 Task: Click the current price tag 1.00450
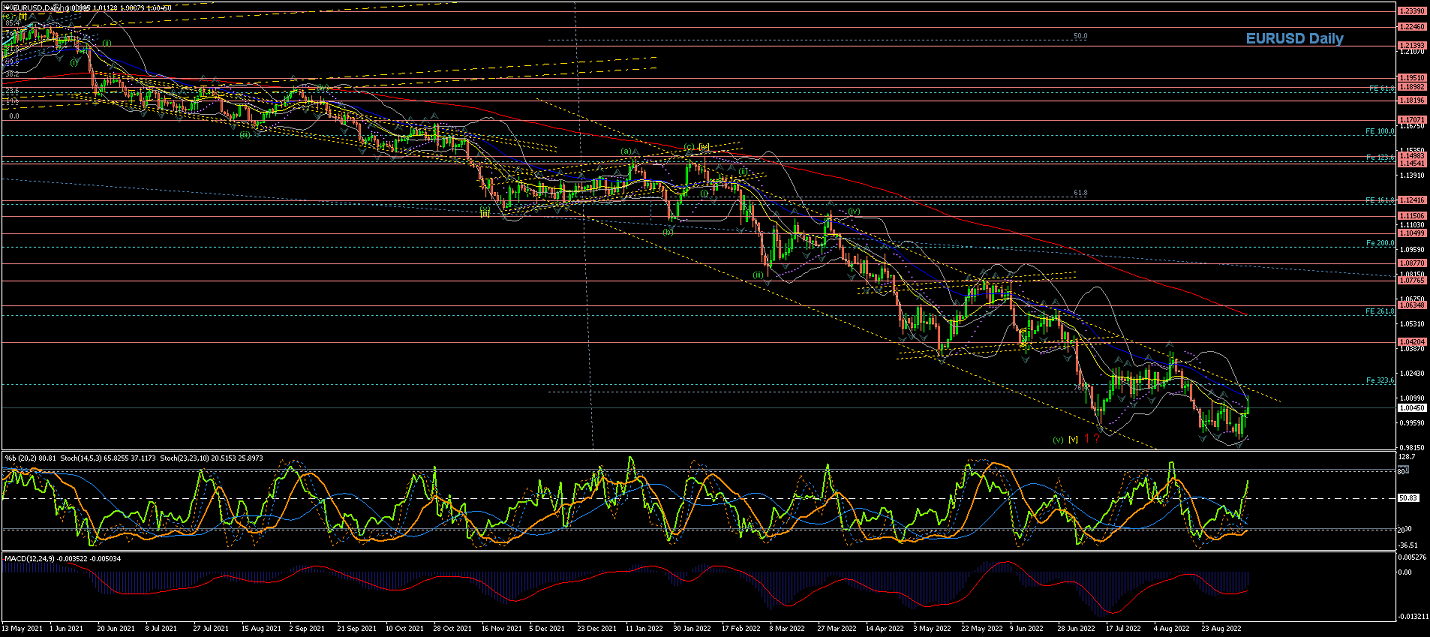click(1412, 408)
